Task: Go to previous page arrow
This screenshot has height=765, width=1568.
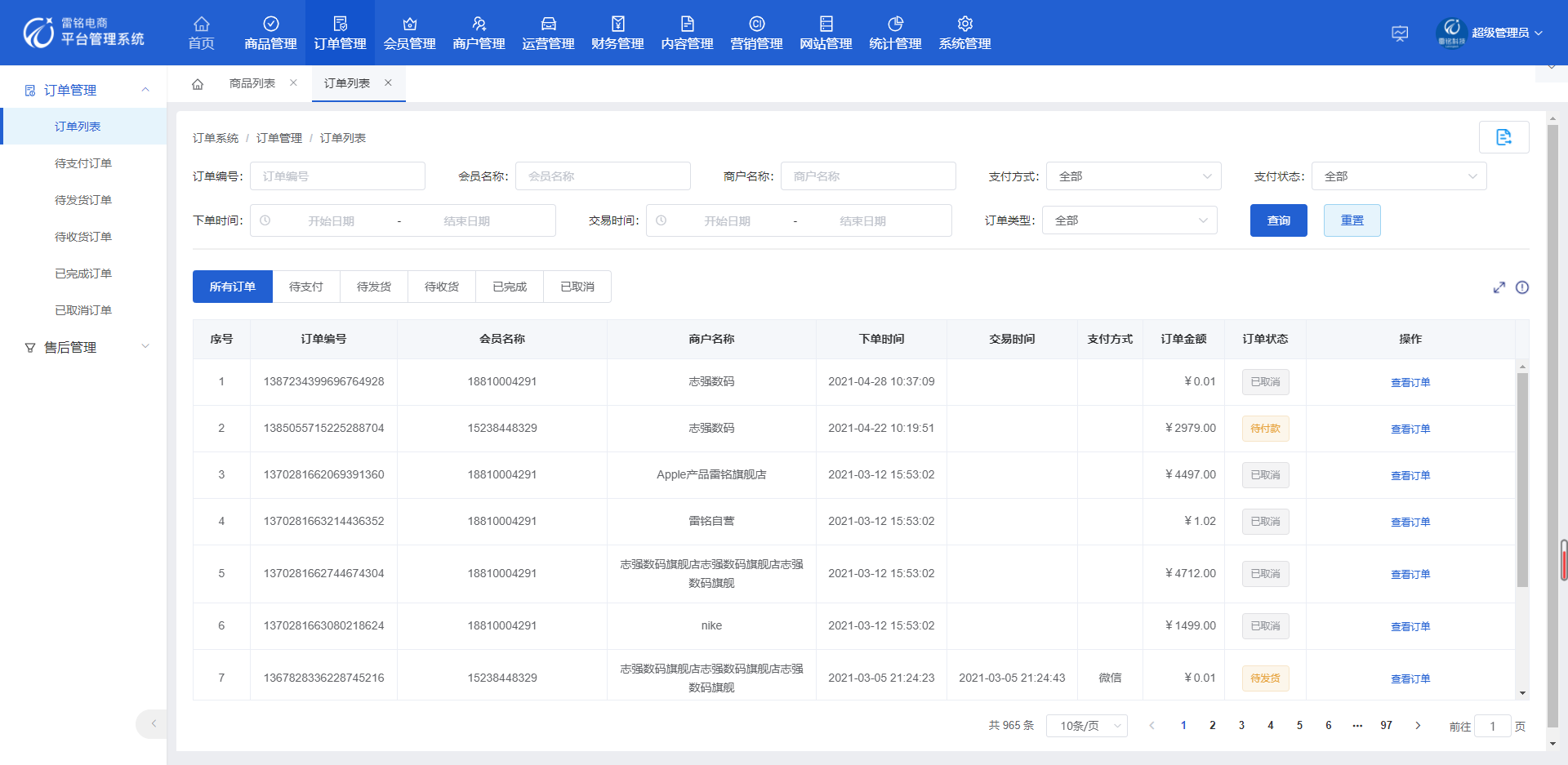Action: click(1152, 726)
